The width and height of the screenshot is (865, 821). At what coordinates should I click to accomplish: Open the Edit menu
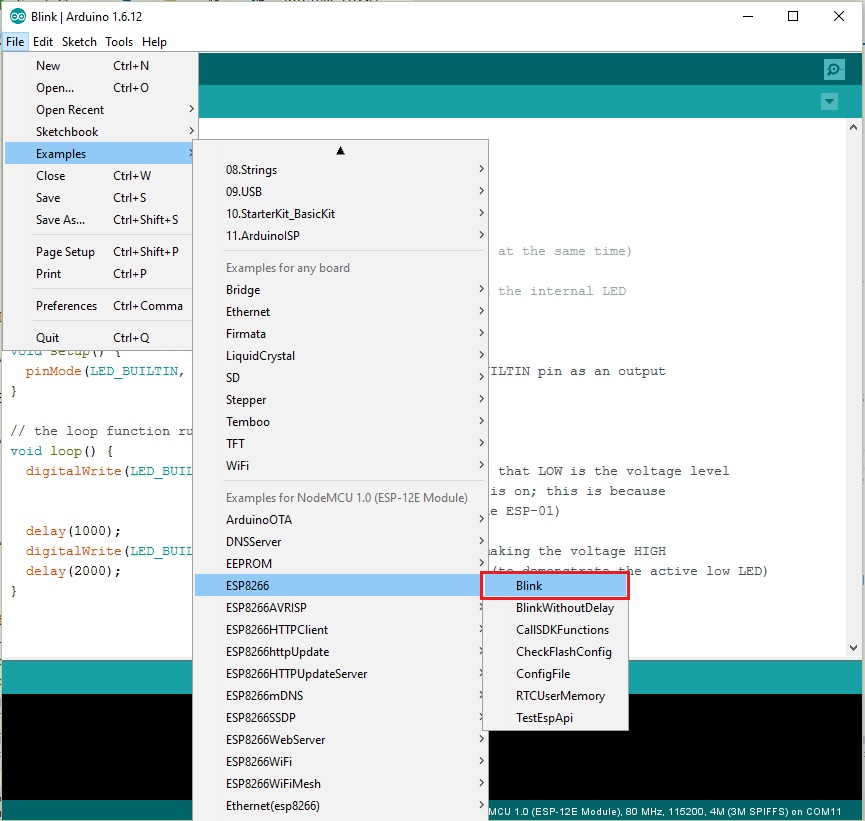[x=42, y=42]
